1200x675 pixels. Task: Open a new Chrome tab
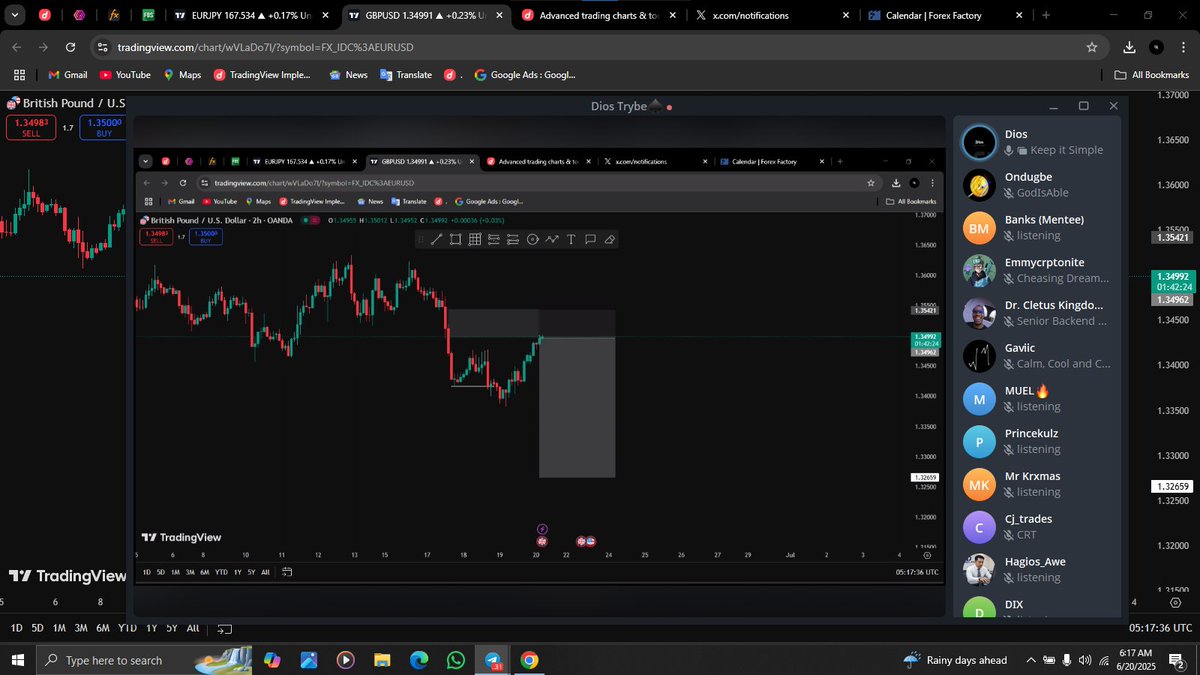coord(1046,16)
